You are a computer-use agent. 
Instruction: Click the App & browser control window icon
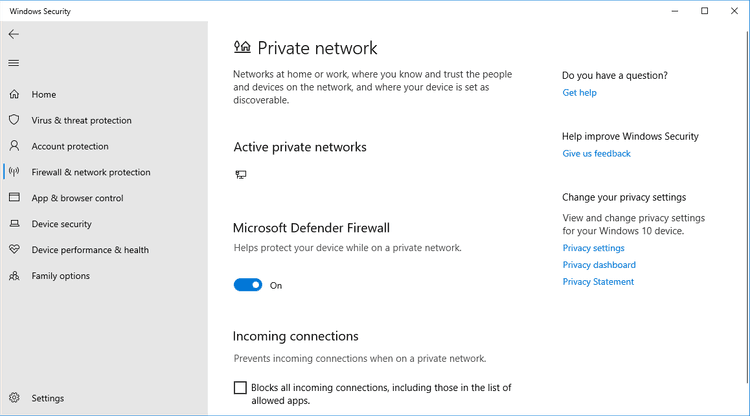[x=14, y=198]
